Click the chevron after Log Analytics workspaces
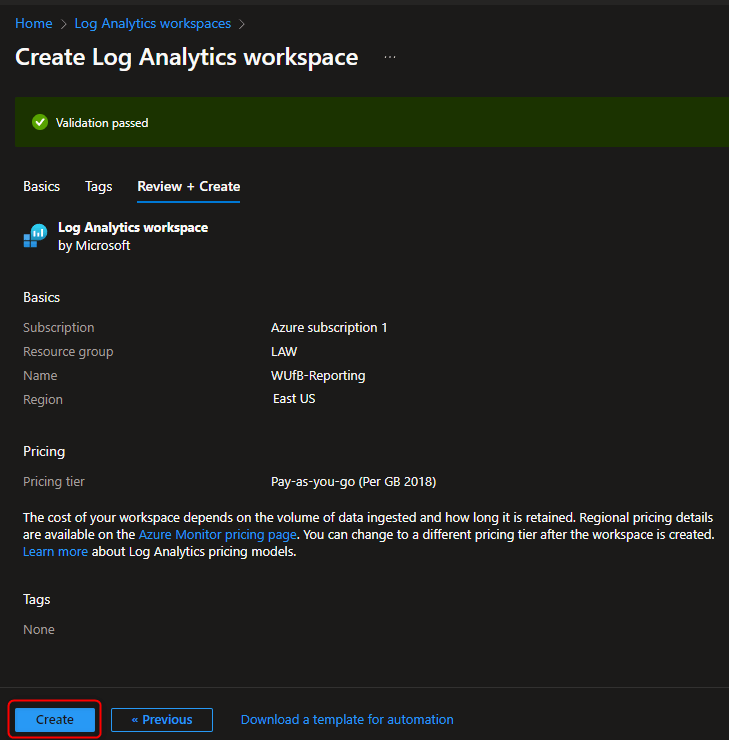This screenshot has height=740, width=729. (x=242, y=24)
